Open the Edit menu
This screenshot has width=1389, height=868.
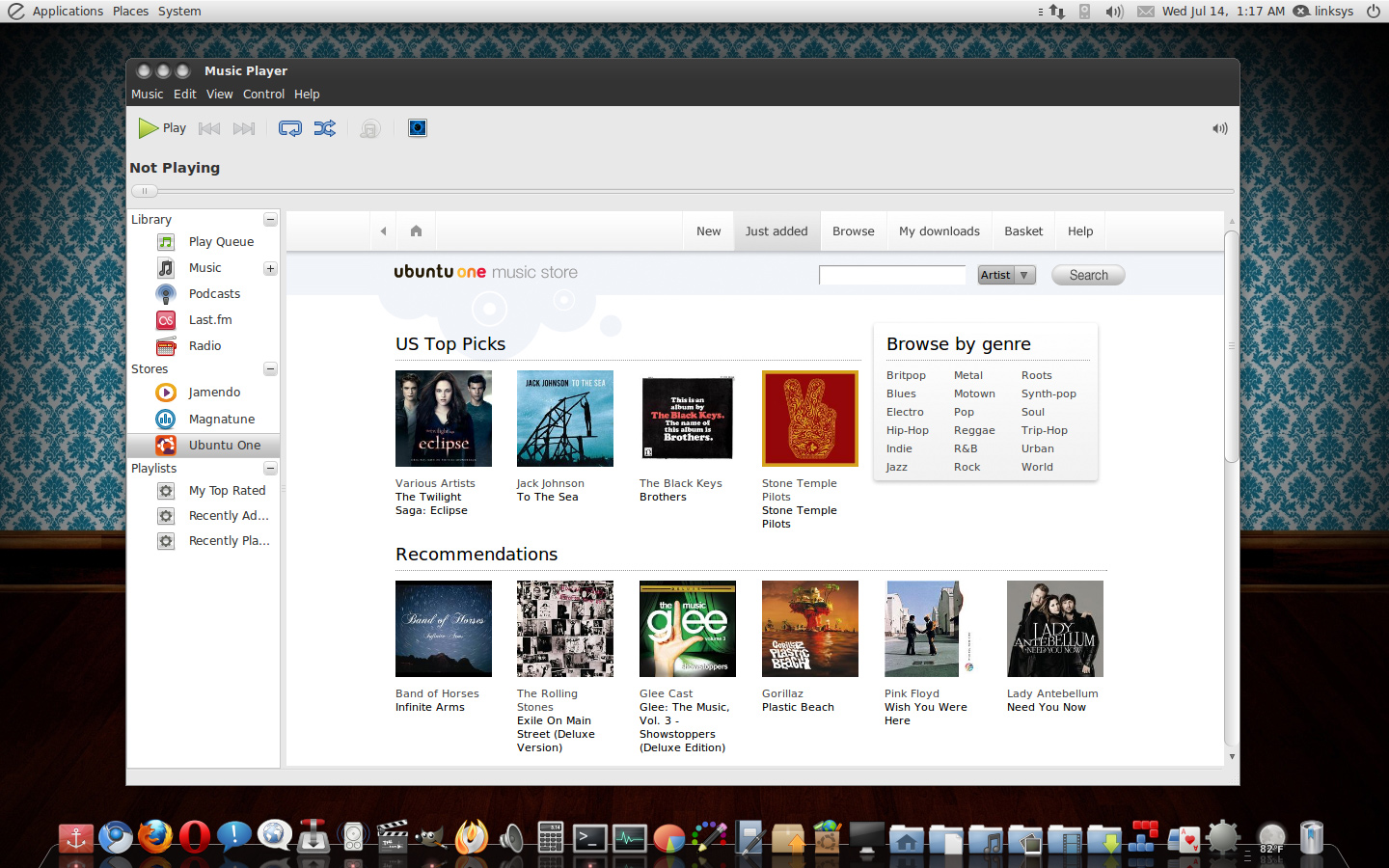tap(185, 95)
